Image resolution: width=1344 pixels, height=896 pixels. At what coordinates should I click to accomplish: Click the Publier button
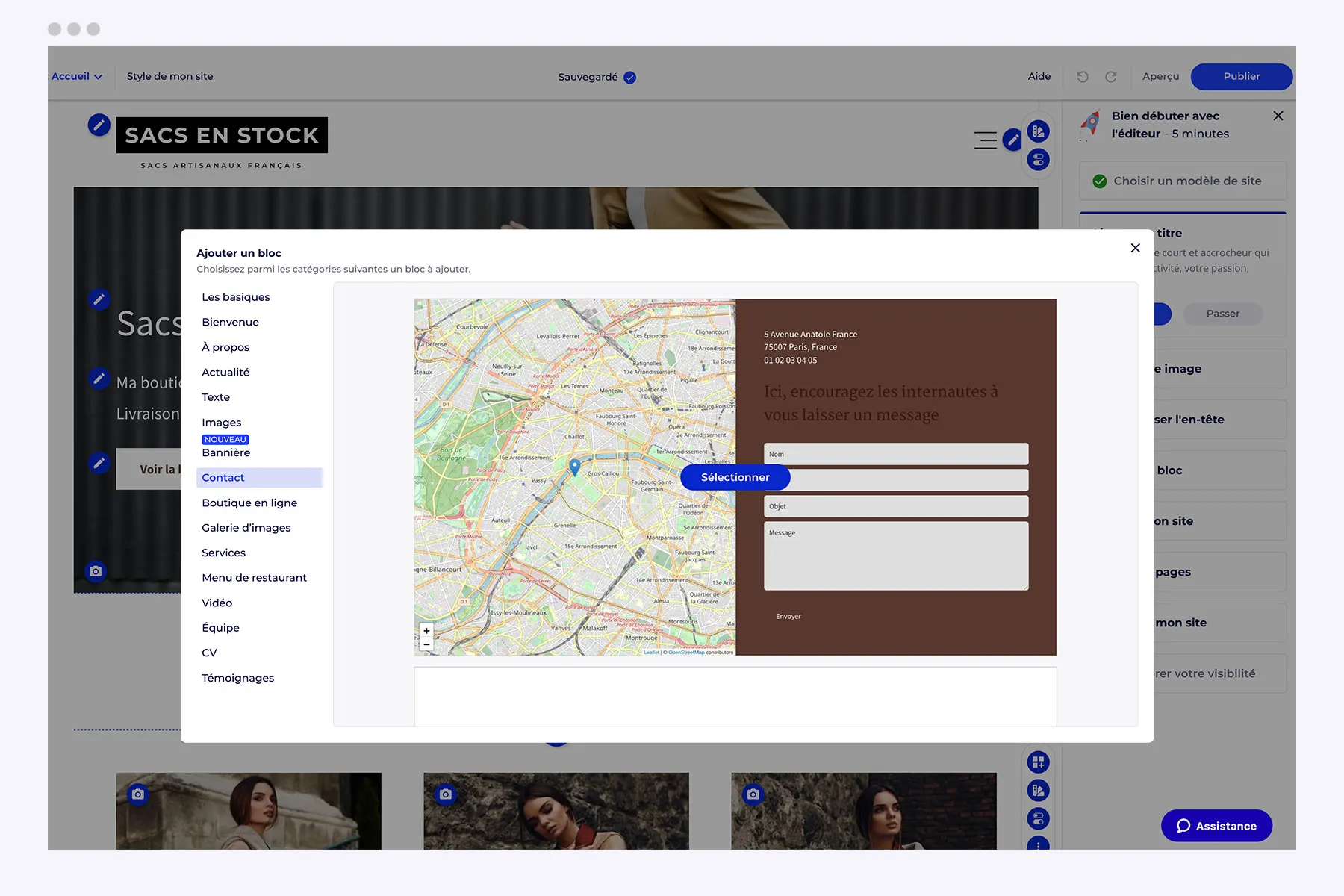[x=1241, y=76]
